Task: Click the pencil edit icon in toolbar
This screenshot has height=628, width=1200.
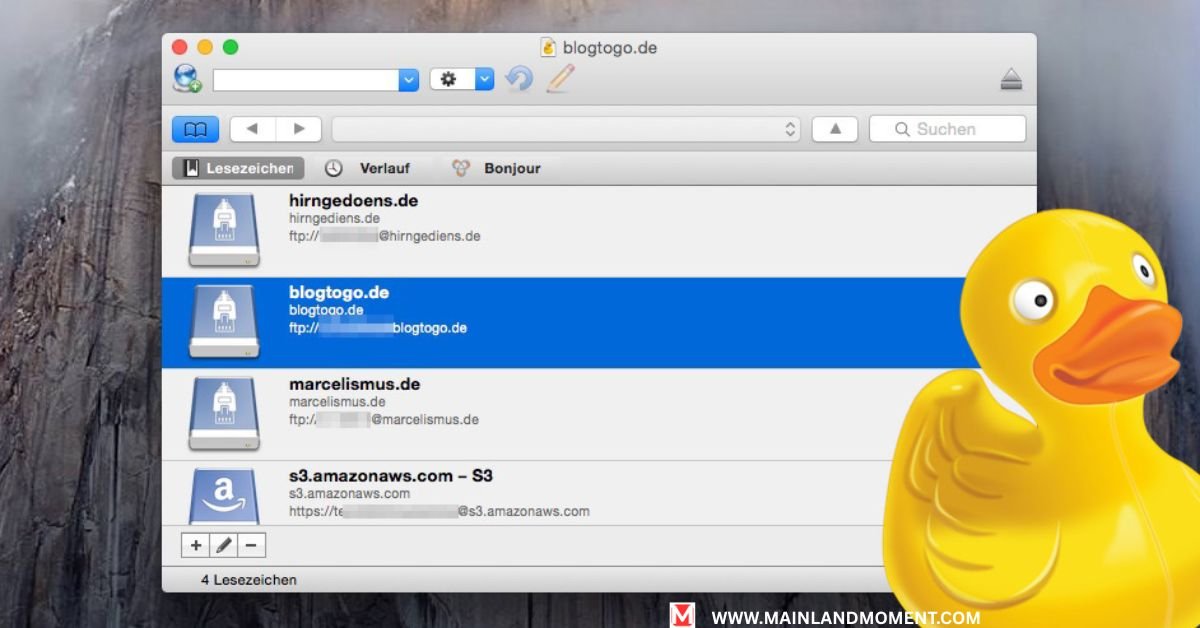Action: point(560,78)
